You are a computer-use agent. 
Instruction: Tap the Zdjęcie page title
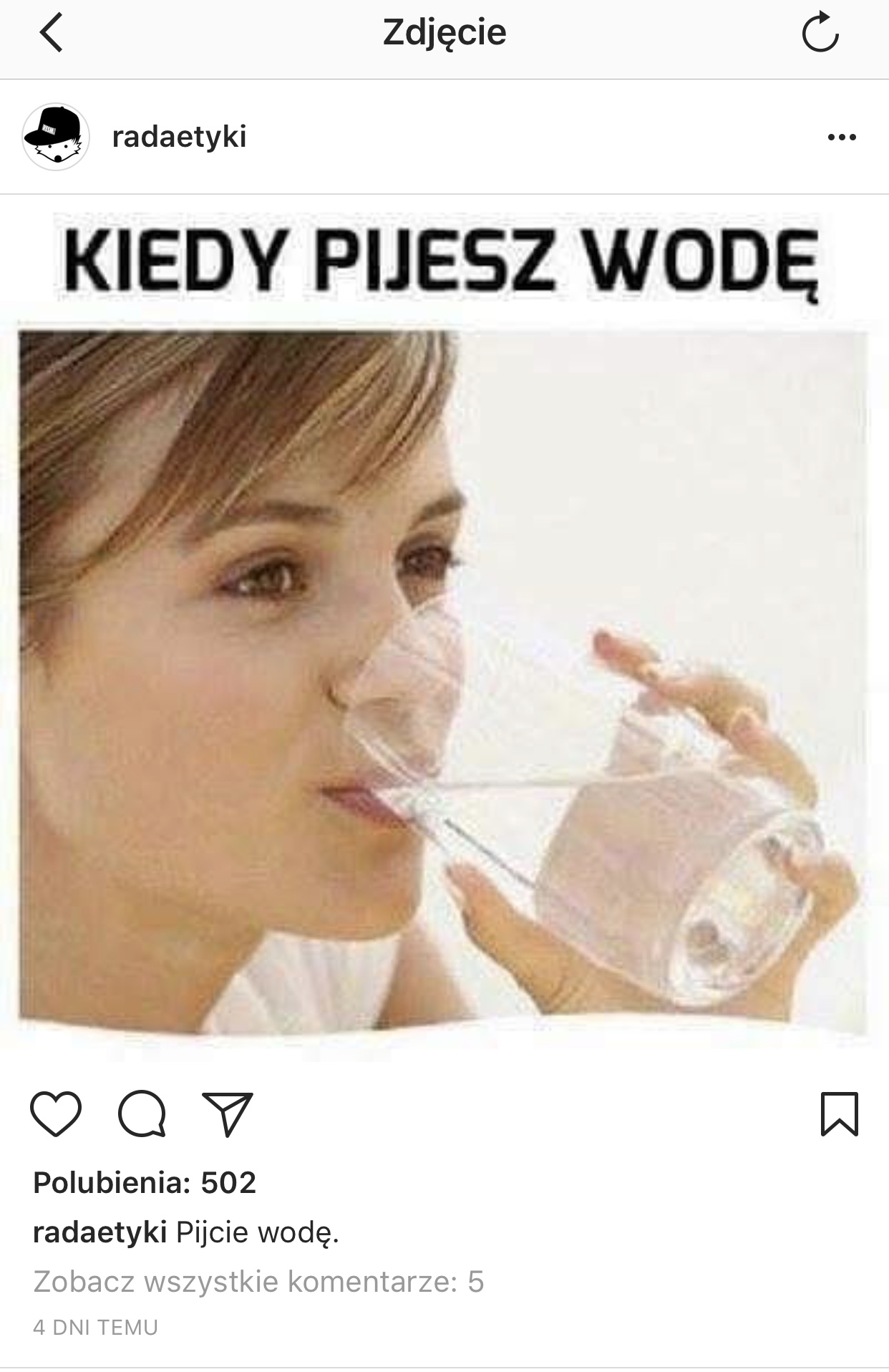[444, 33]
